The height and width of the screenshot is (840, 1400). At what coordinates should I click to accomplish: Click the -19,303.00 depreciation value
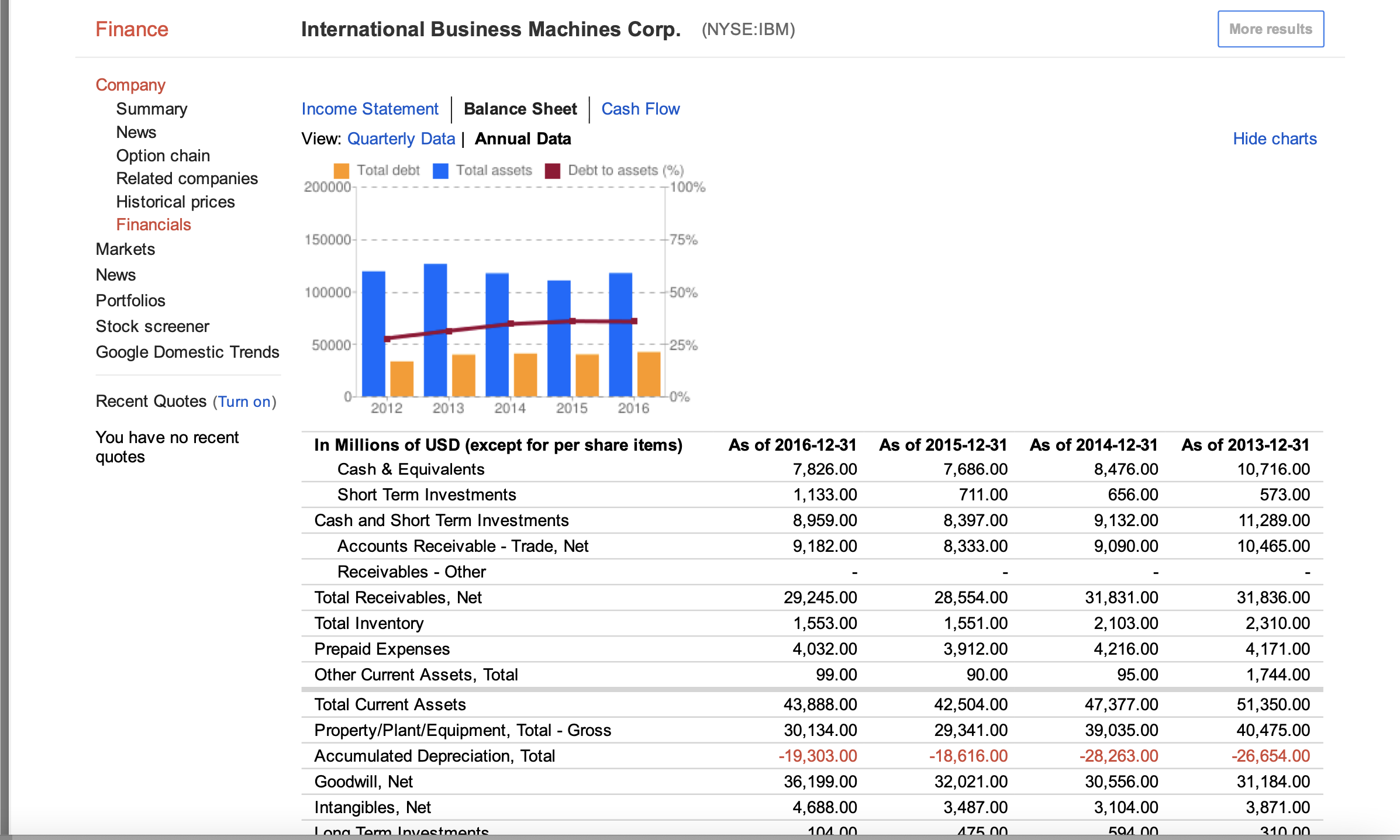(x=818, y=756)
